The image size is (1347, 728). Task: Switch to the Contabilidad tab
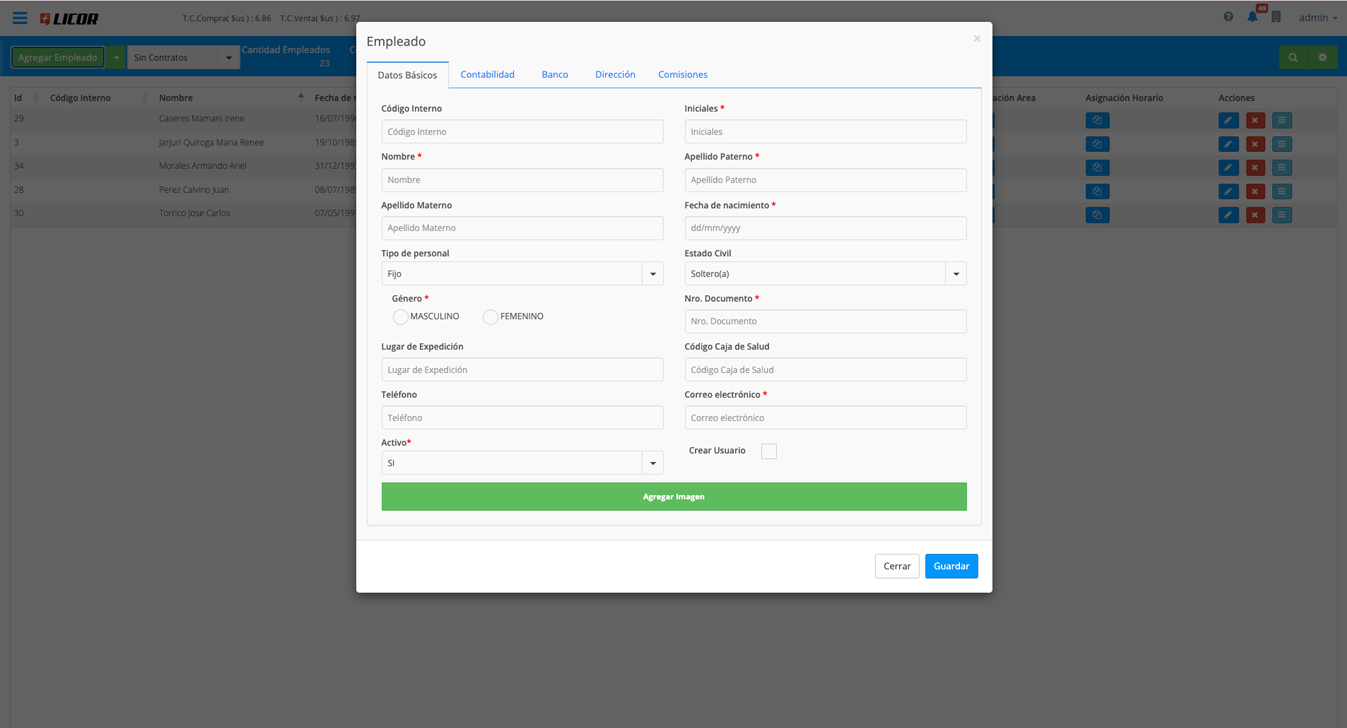(x=487, y=75)
